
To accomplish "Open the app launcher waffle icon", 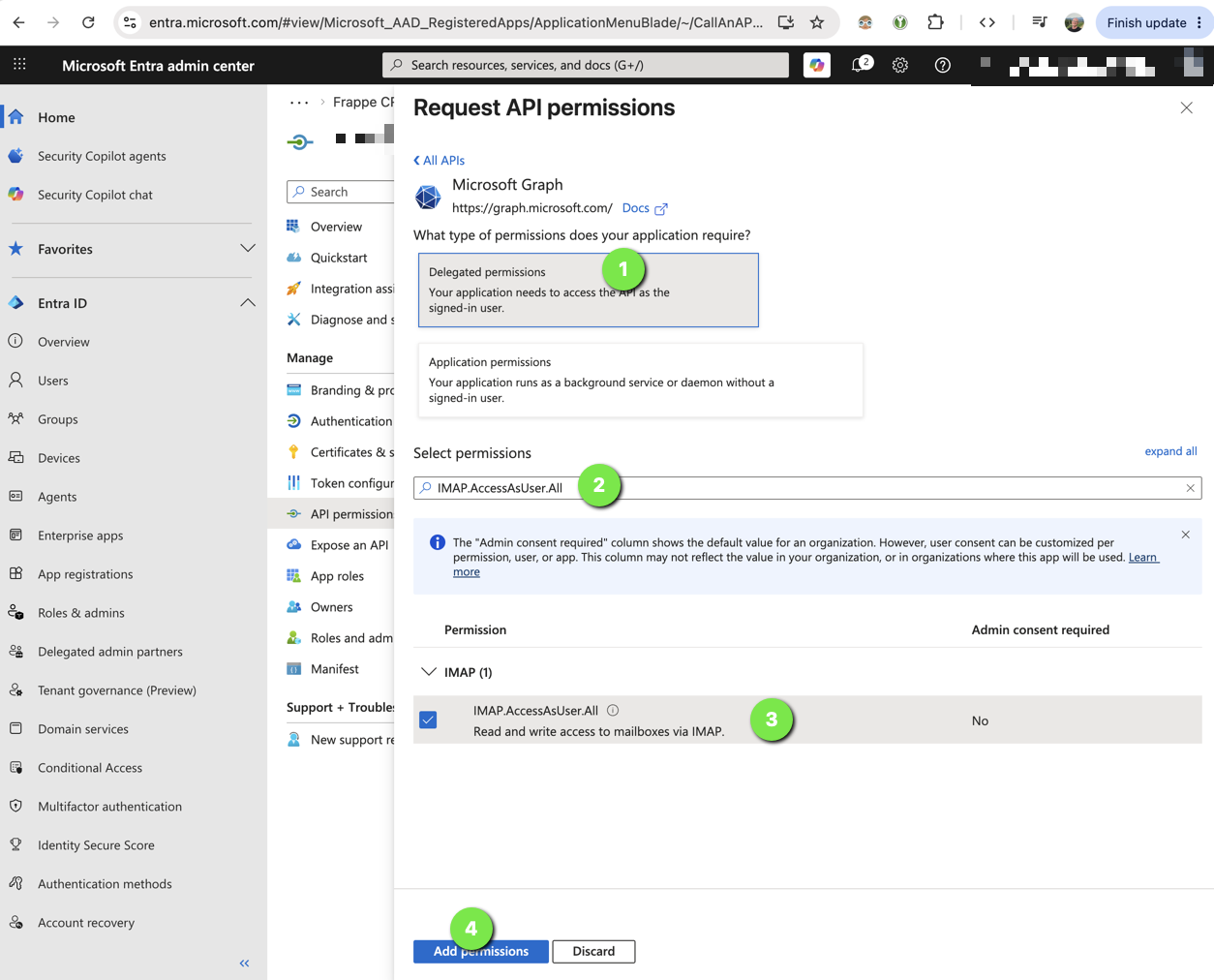I will (x=19, y=65).
